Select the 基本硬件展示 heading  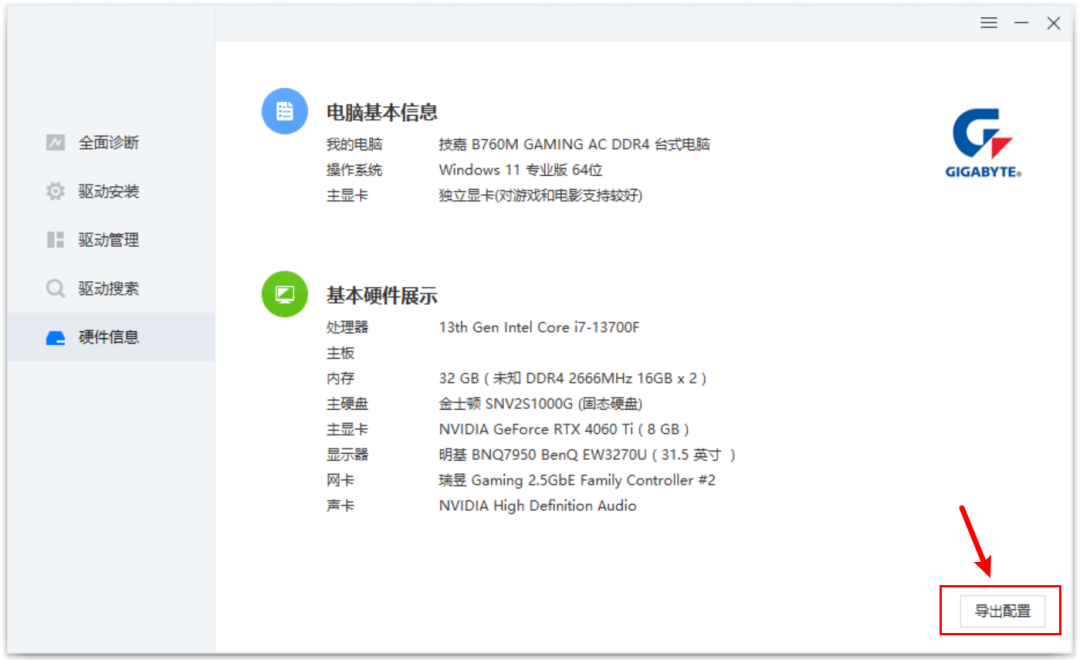click(382, 296)
